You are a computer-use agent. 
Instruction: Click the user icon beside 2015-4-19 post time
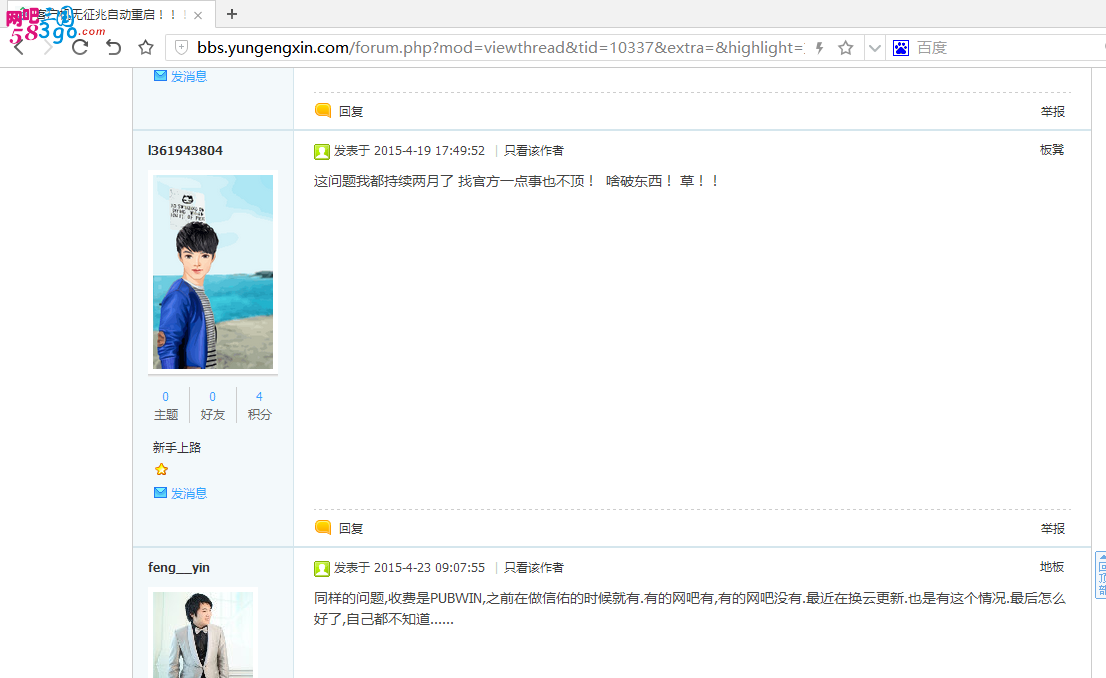tap(322, 151)
